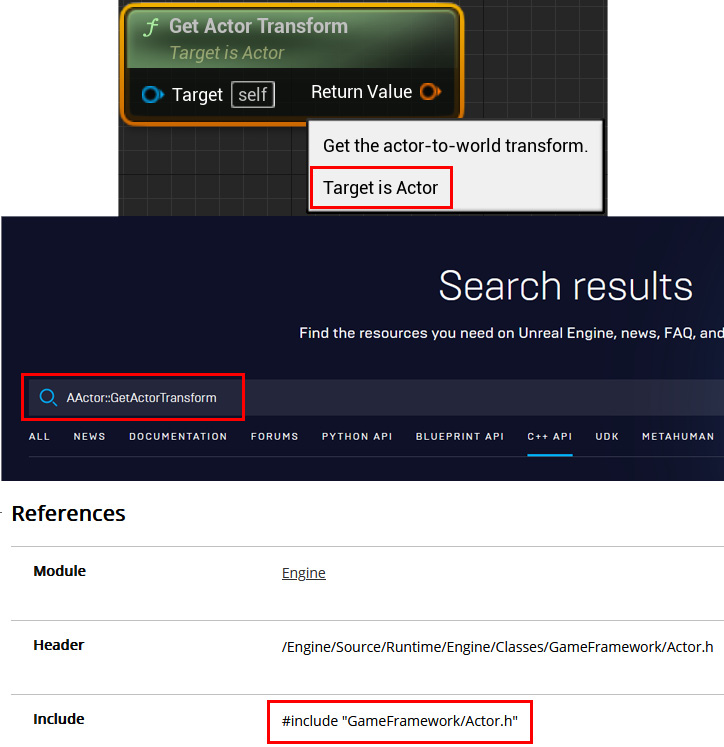724x747 pixels.
Task: Switch to the ALL tab
Action: point(39,436)
